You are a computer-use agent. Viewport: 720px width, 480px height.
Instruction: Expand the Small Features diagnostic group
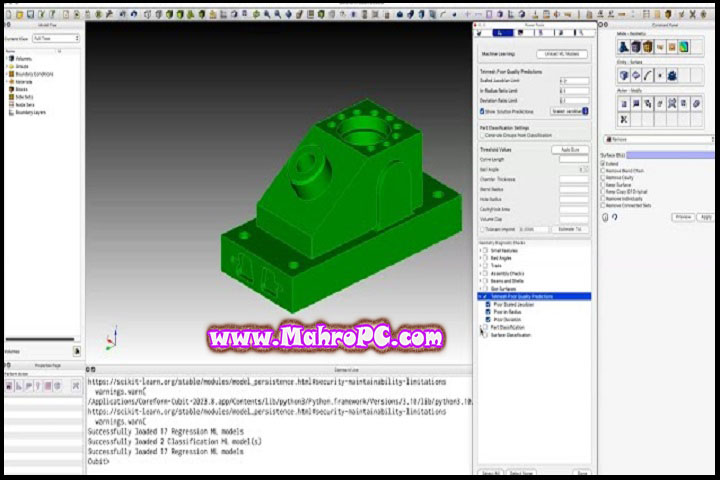pyautogui.click(x=480, y=250)
